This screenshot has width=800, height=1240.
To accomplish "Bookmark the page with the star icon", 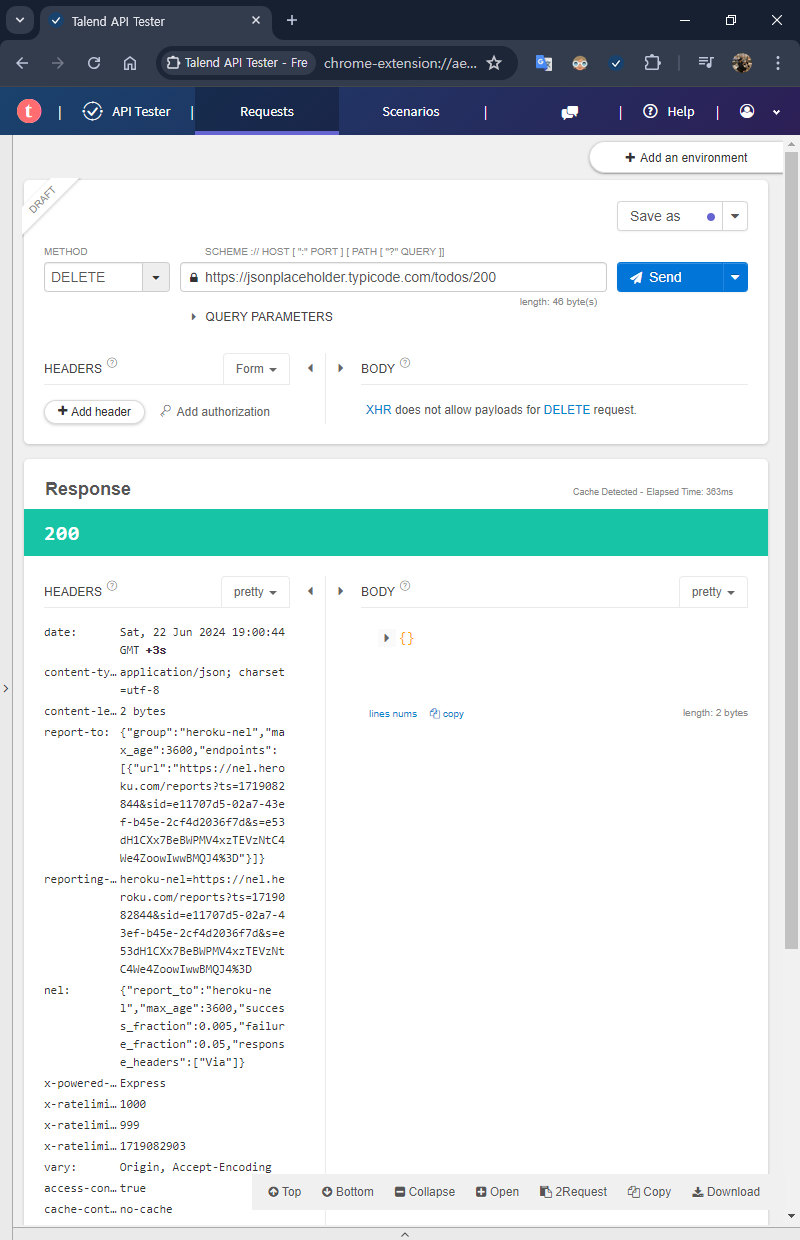I will pyautogui.click(x=494, y=63).
